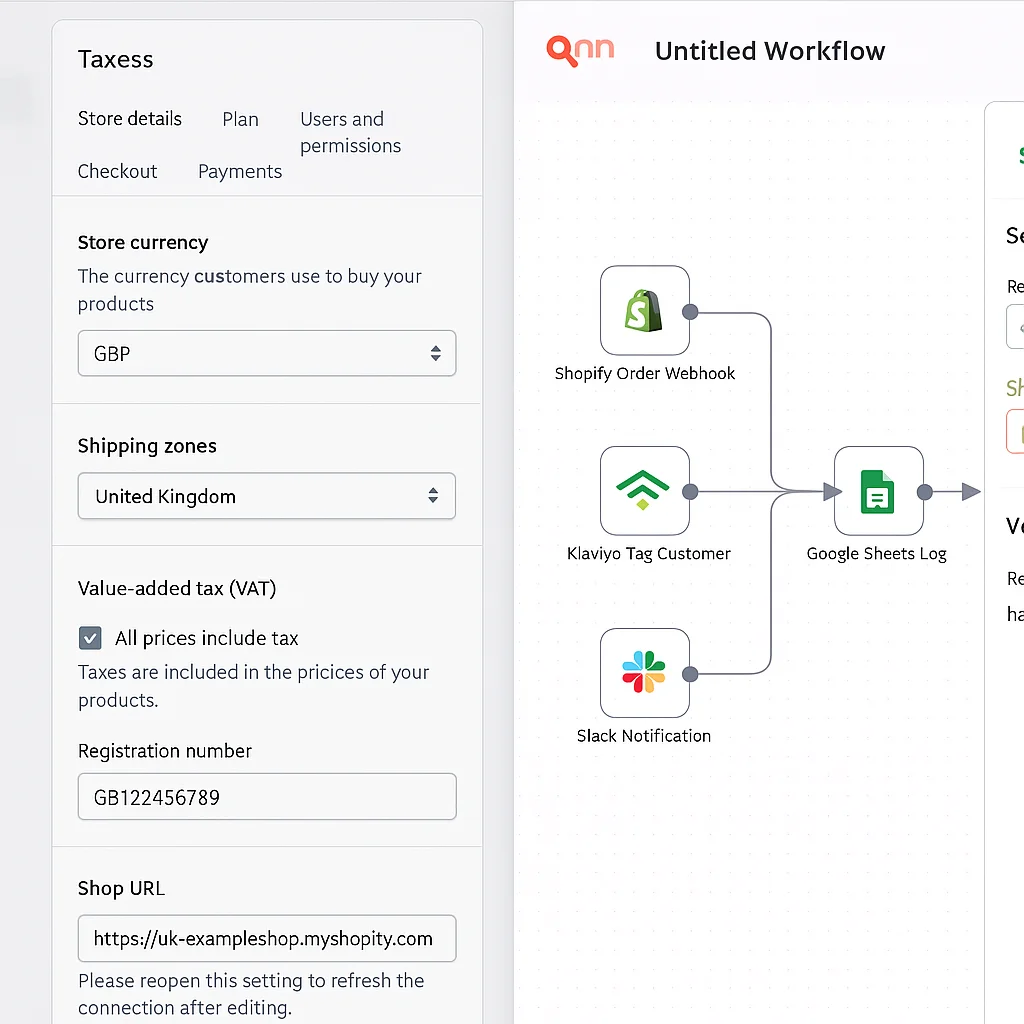Click the Klaviyo Tag Customer label
The image size is (1024, 1024).
[x=648, y=554]
